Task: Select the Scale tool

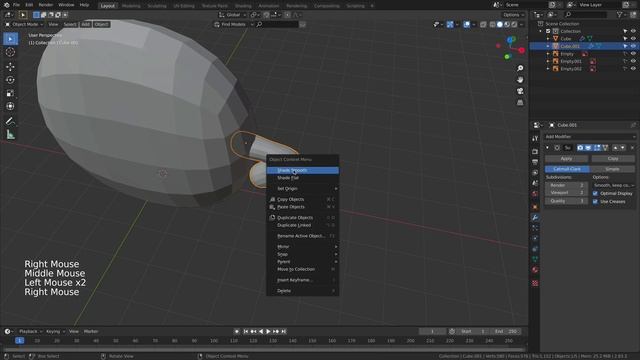Action: click(10, 93)
